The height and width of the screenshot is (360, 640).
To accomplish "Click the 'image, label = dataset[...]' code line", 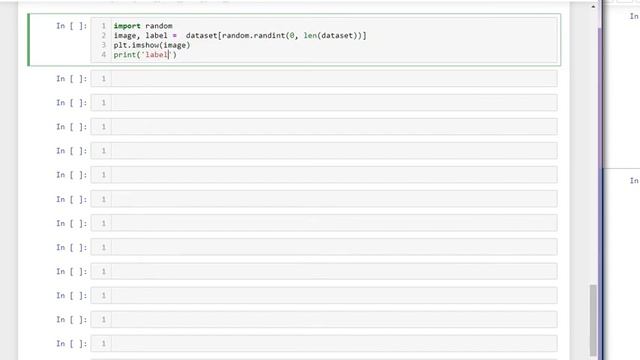I will 240,36.
